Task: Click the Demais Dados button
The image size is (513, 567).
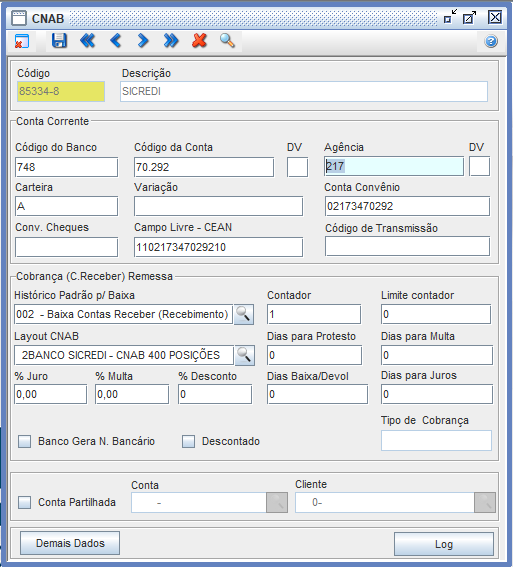Action: point(70,543)
